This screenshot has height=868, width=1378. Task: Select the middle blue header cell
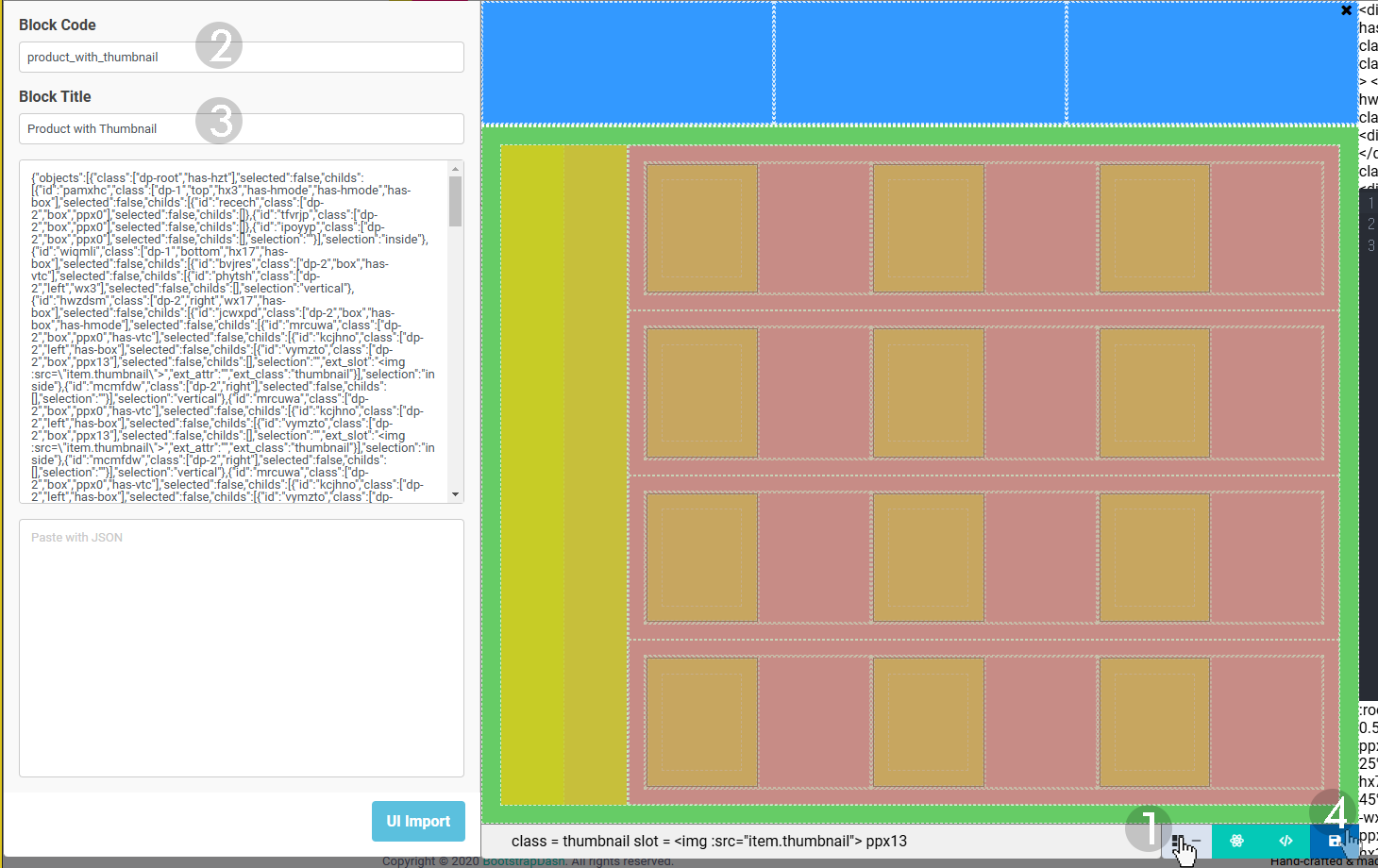coord(920,62)
